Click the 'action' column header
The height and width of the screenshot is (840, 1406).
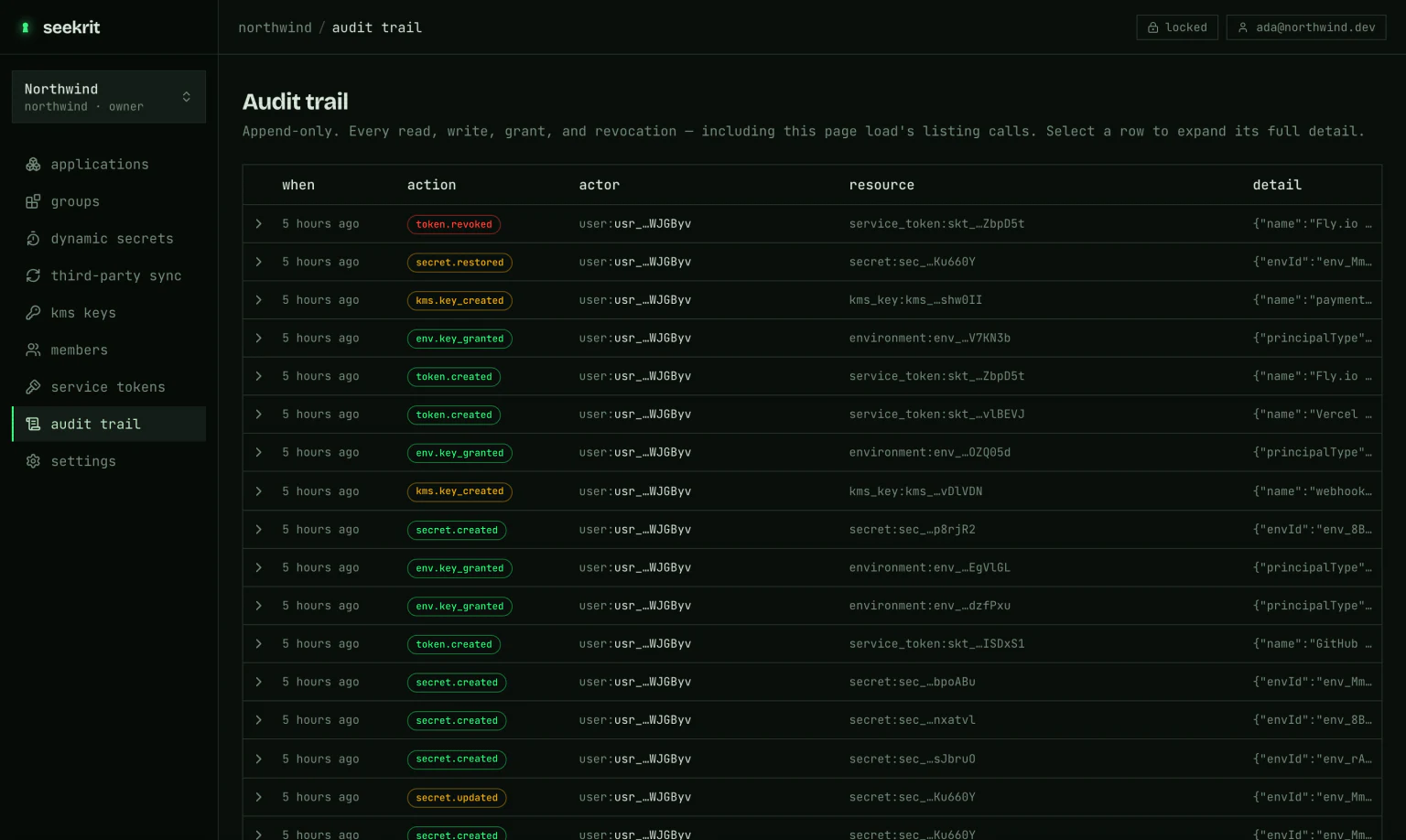click(x=431, y=185)
